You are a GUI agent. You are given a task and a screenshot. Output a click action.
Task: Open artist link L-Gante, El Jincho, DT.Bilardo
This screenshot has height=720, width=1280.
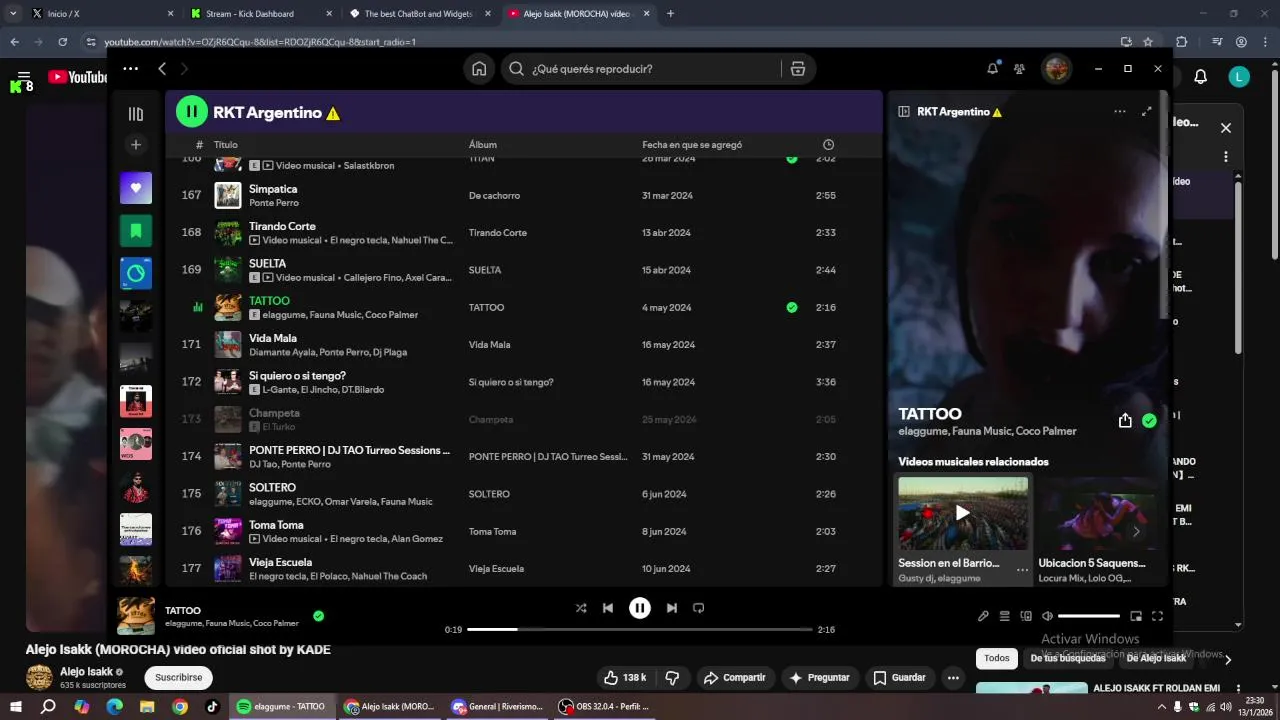click(323, 390)
